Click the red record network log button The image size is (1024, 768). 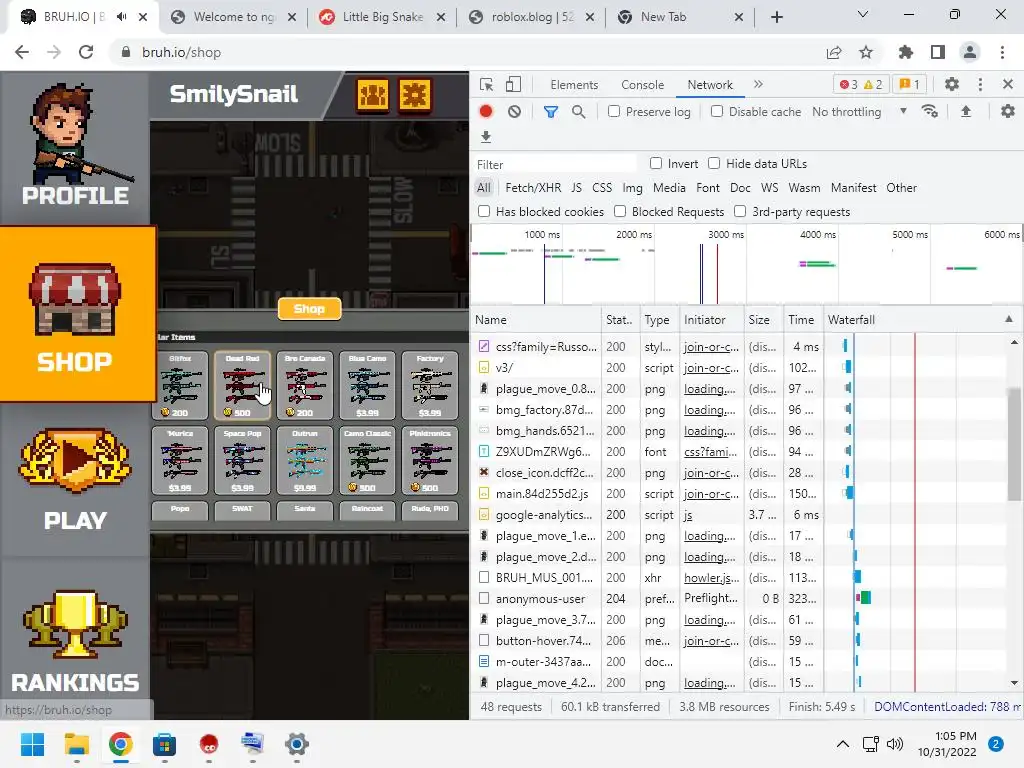pos(486,112)
